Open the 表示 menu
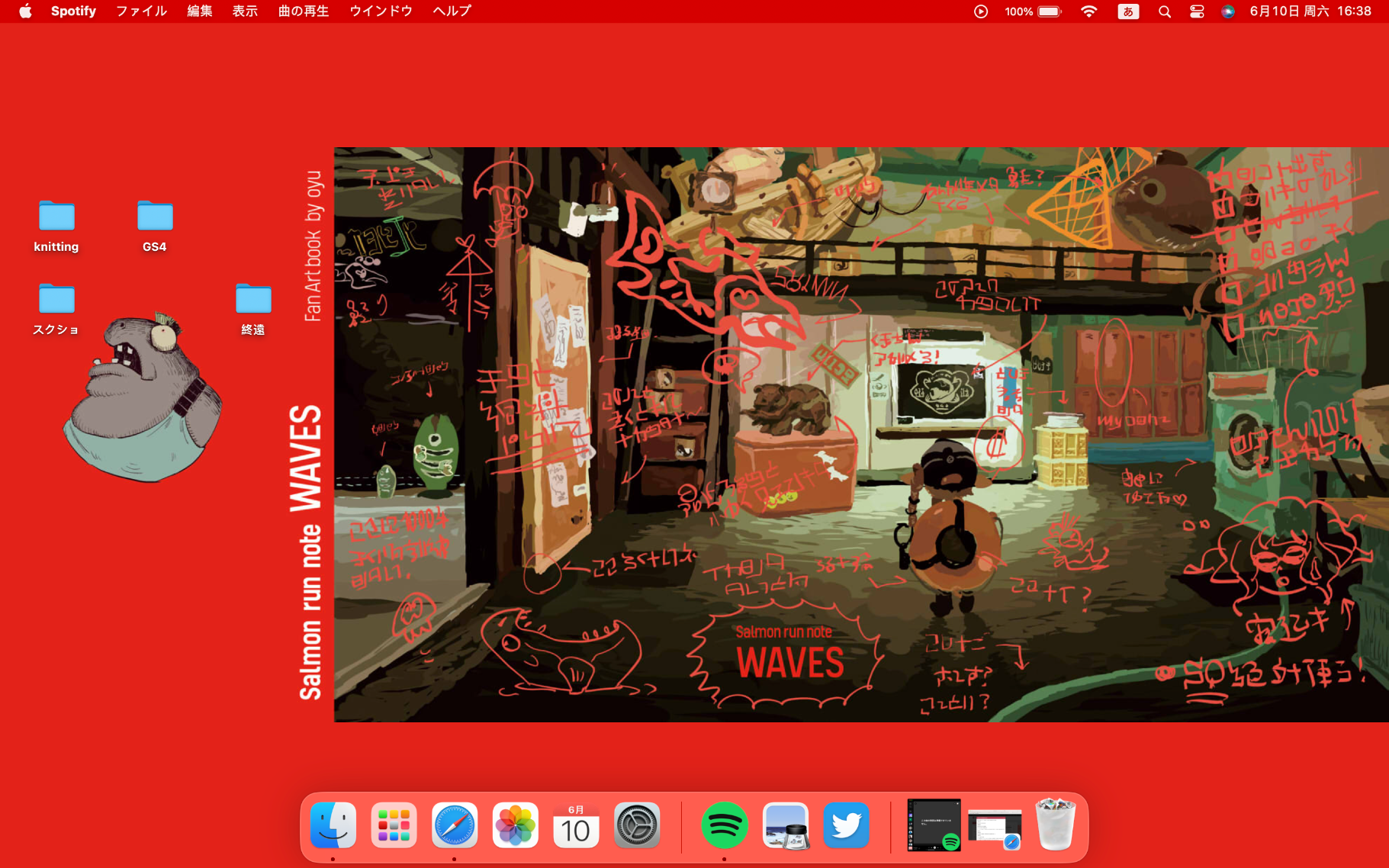1389x868 pixels. tap(245, 11)
